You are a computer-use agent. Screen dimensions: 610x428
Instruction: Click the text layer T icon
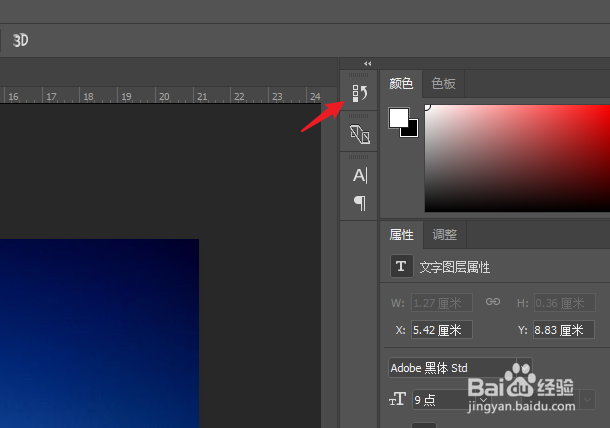(x=401, y=266)
